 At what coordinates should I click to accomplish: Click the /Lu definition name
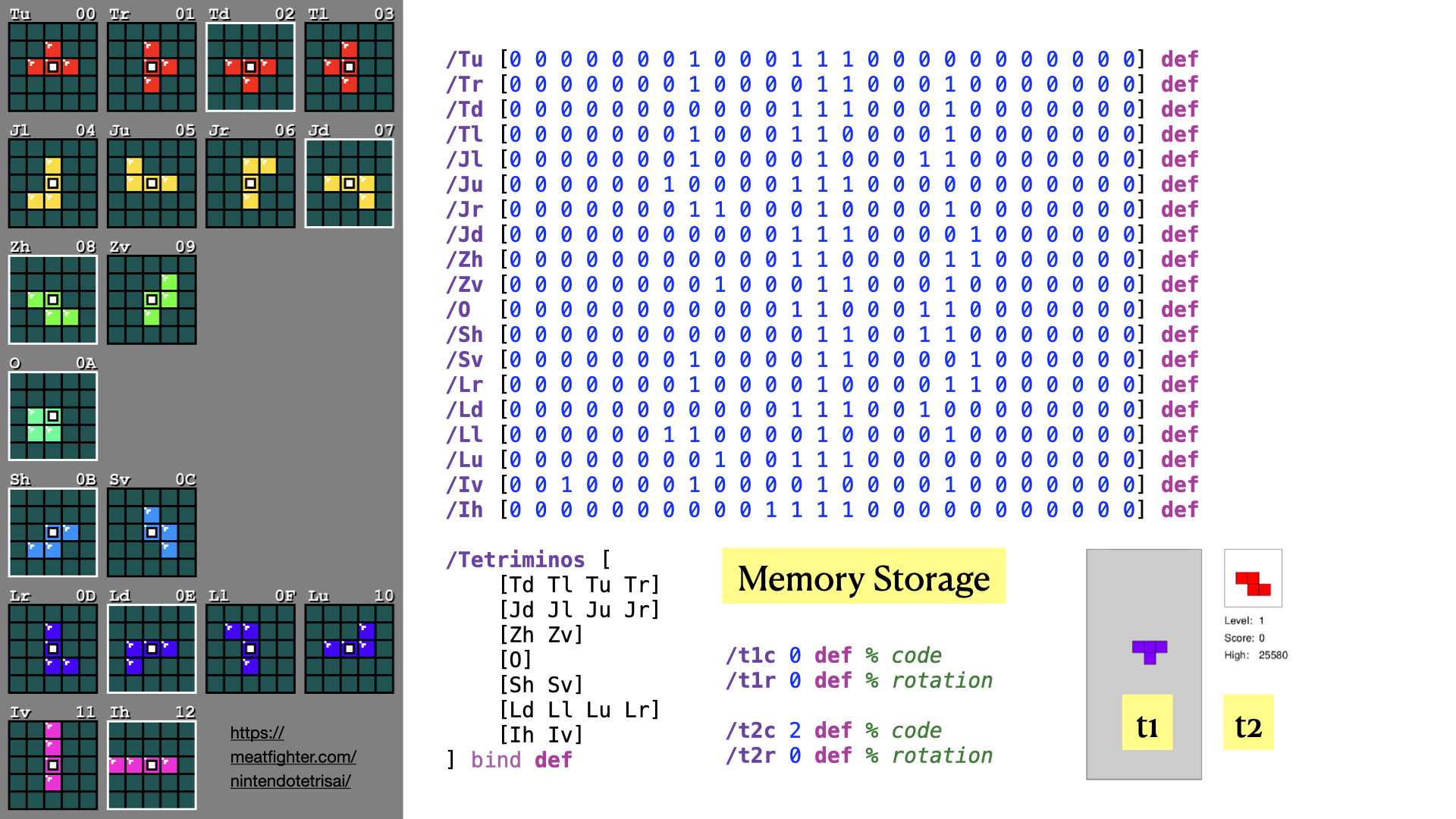(464, 460)
